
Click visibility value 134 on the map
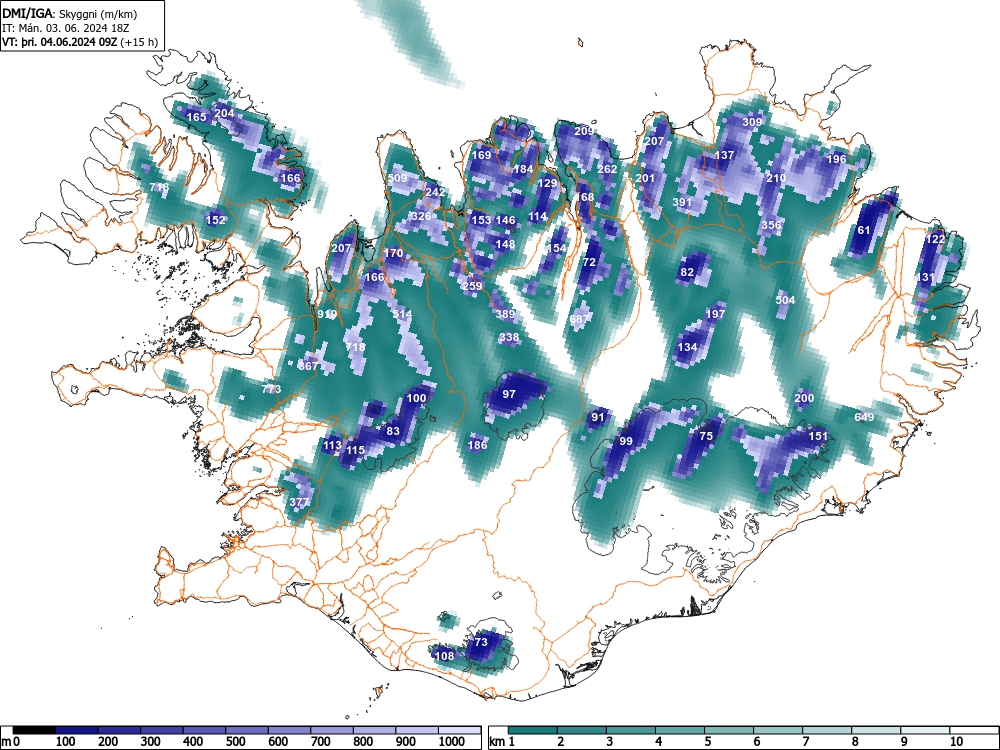(x=688, y=348)
